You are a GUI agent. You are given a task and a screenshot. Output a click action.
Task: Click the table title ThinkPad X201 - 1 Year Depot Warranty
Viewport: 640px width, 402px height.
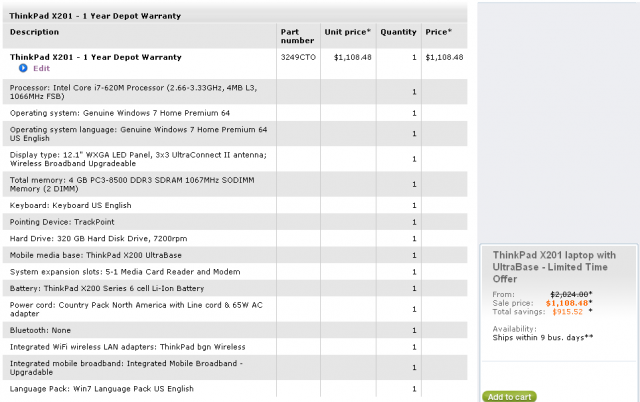click(x=95, y=16)
